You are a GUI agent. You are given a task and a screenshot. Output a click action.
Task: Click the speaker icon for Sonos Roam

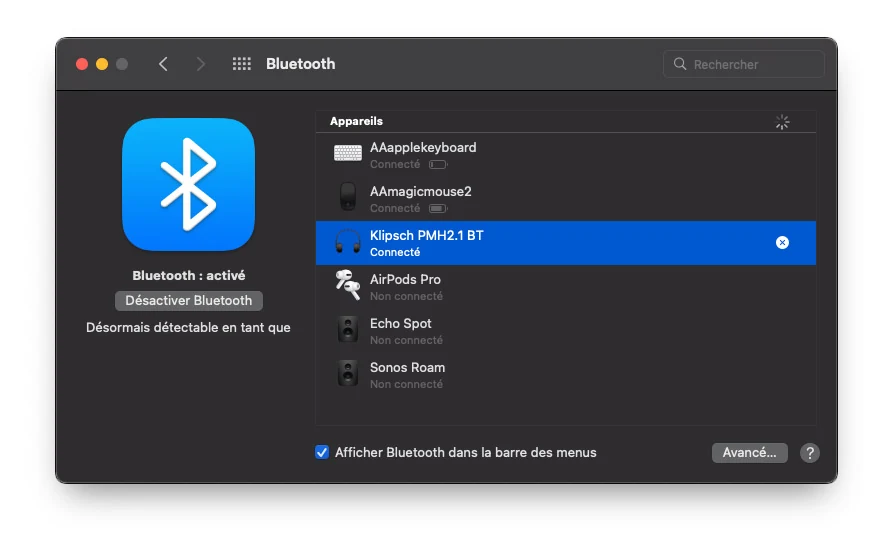coord(347,373)
